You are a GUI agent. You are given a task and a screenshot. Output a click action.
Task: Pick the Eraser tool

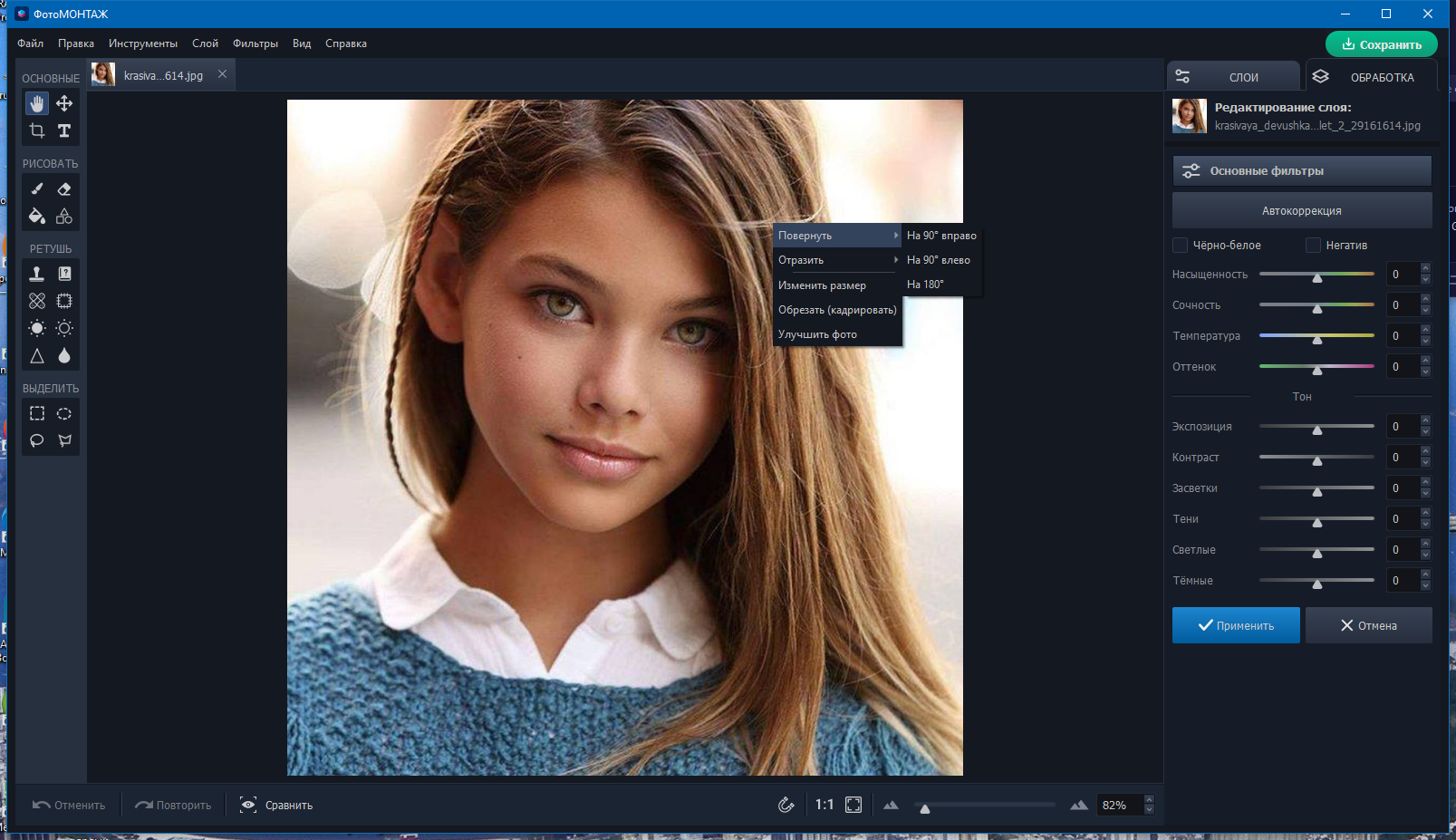[x=64, y=188]
